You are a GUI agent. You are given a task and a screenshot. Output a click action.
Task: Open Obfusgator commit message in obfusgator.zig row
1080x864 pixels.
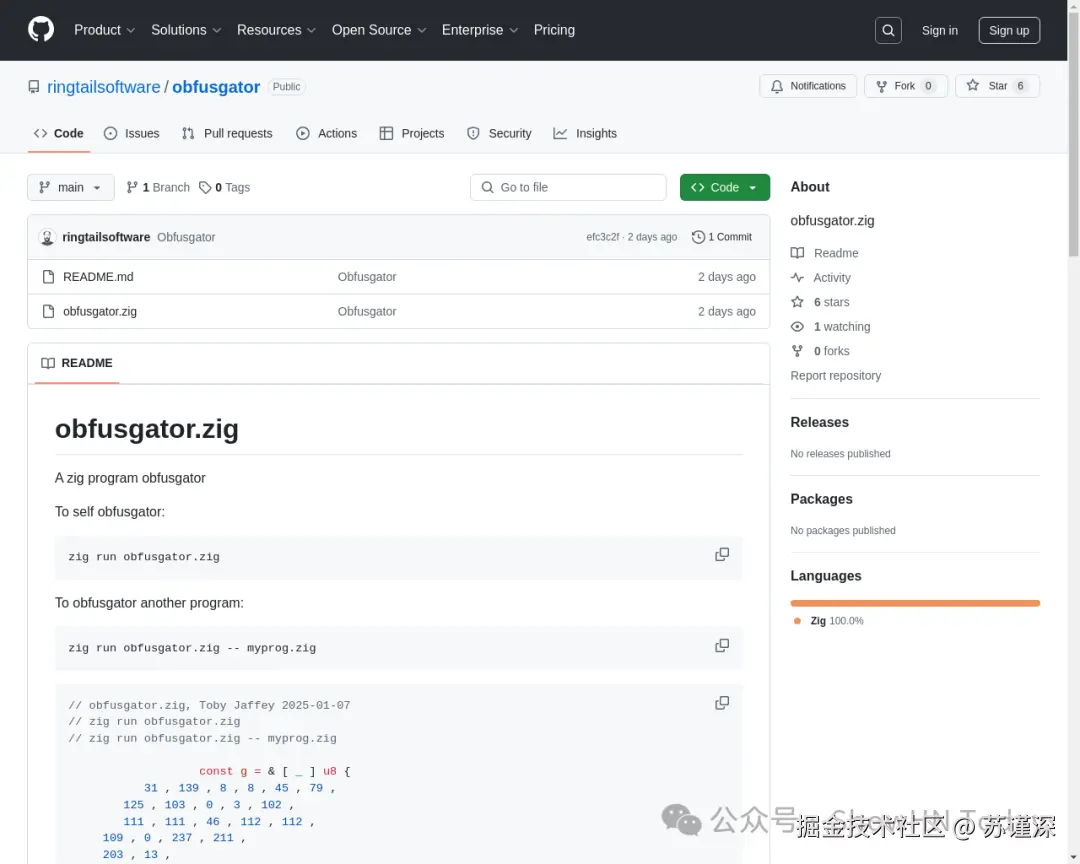pyautogui.click(x=367, y=311)
